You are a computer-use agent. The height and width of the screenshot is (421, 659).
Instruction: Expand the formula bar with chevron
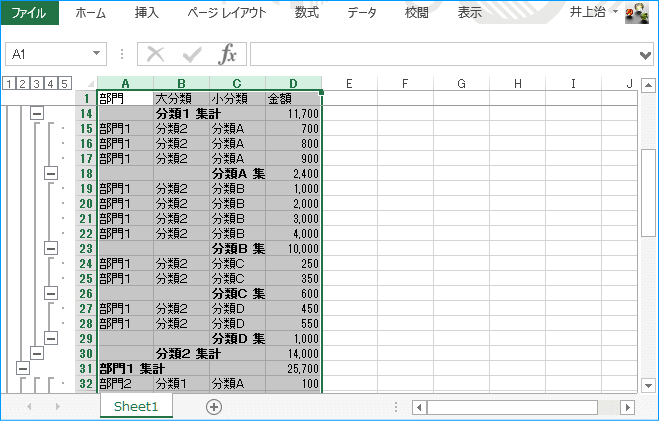click(x=645, y=55)
